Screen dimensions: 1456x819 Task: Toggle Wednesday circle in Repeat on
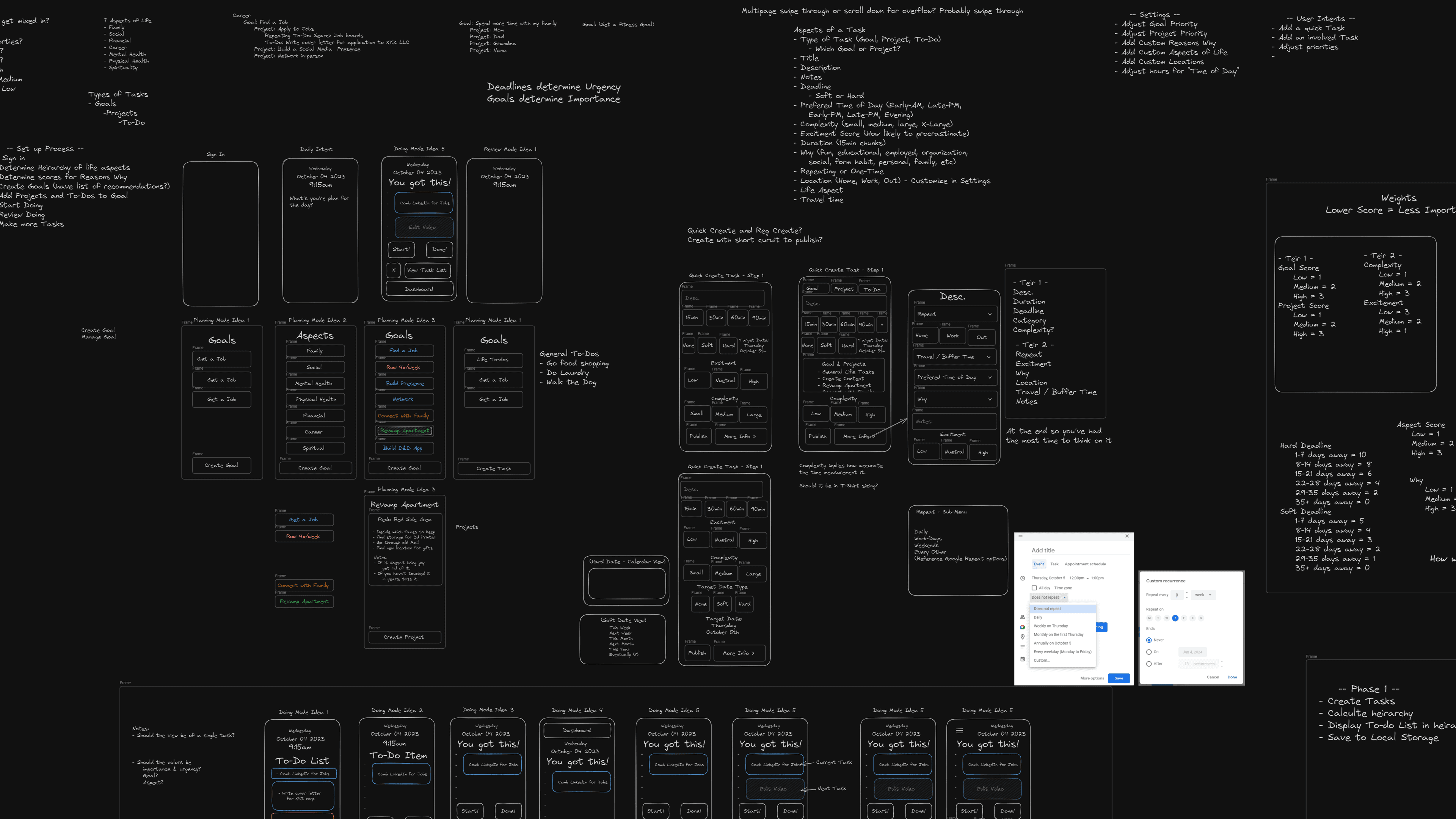click(1167, 618)
